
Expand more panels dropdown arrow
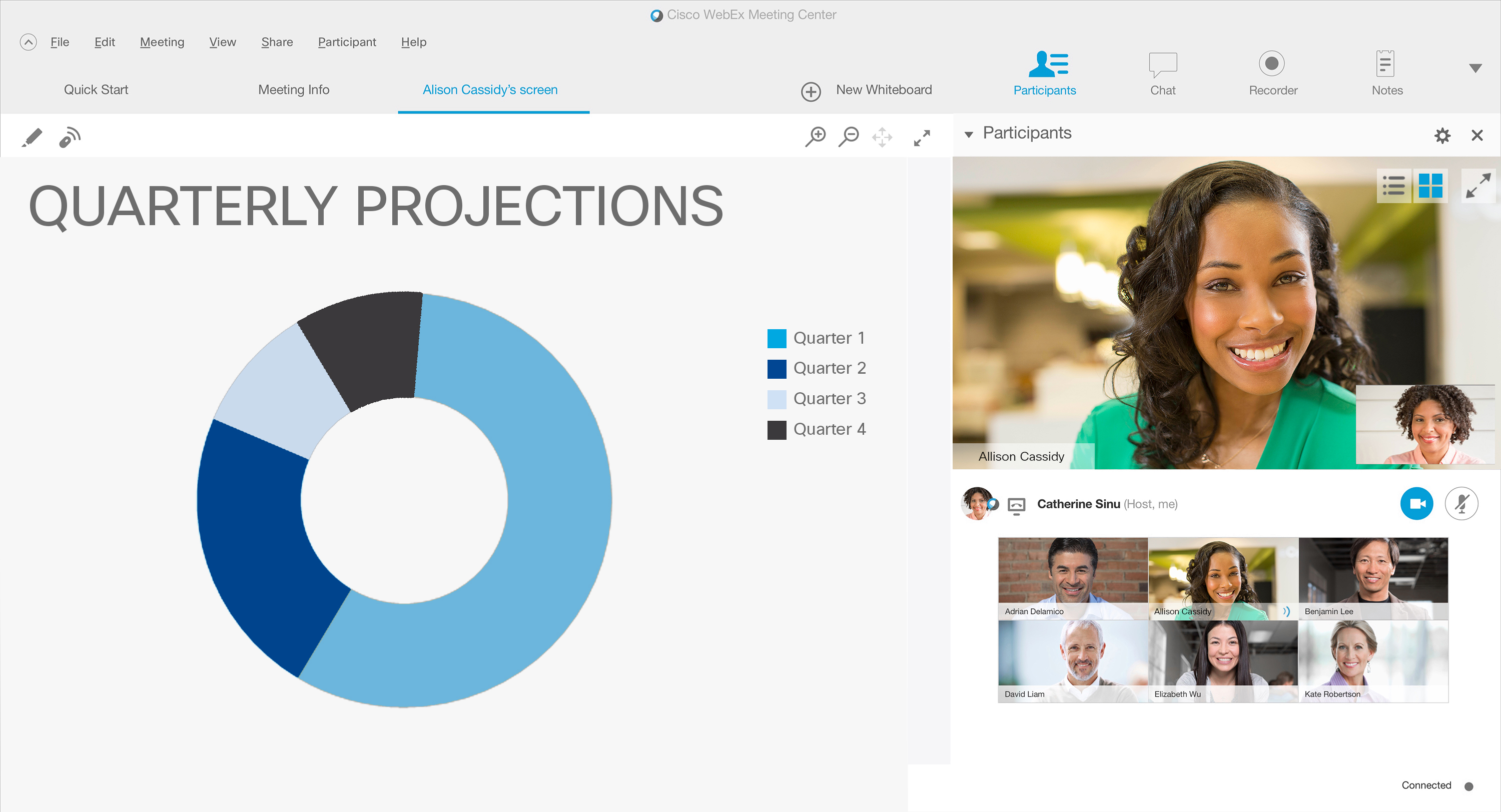click(x=1475, y=68)
